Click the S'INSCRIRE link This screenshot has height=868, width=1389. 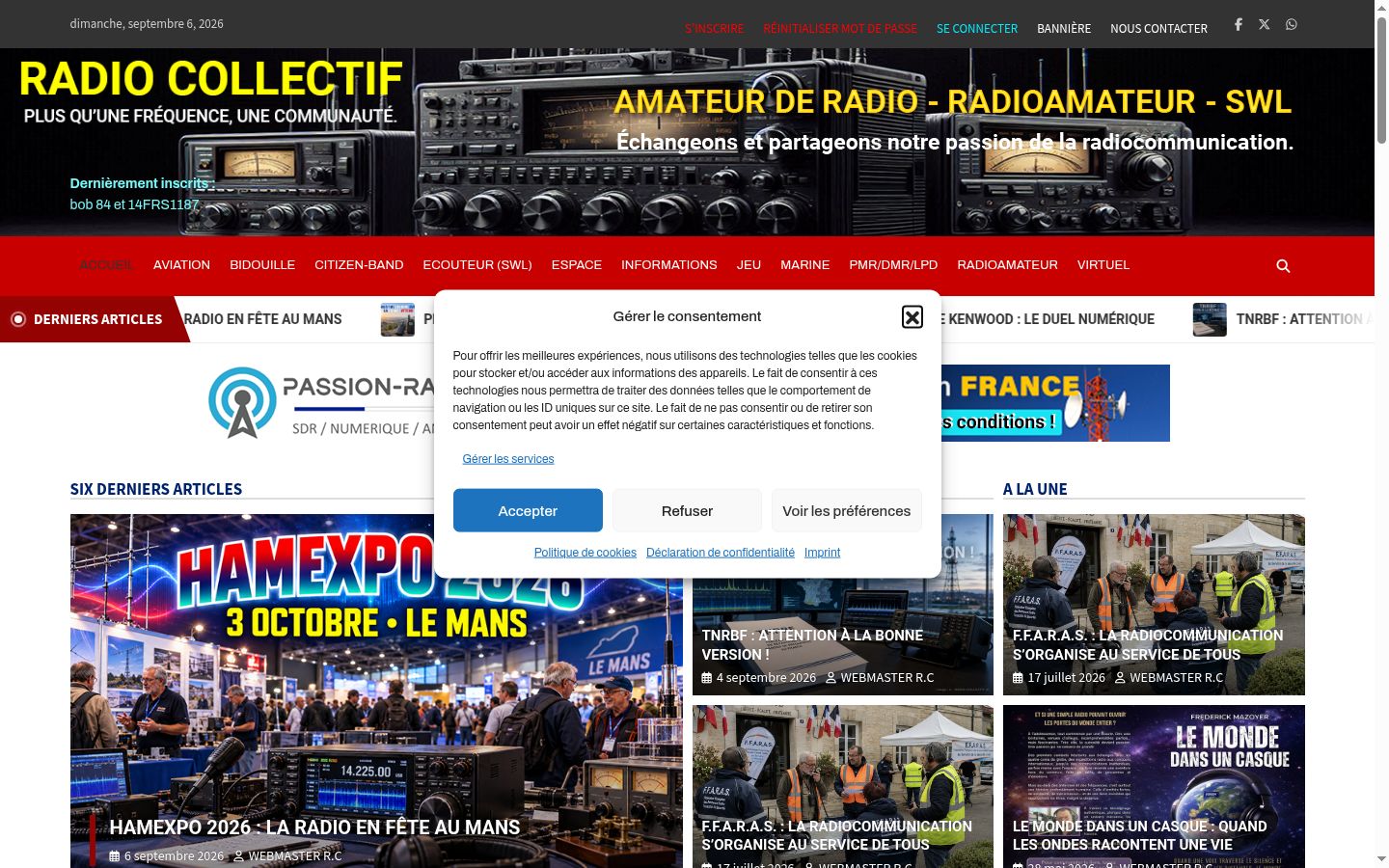click(x=715, y=29)
